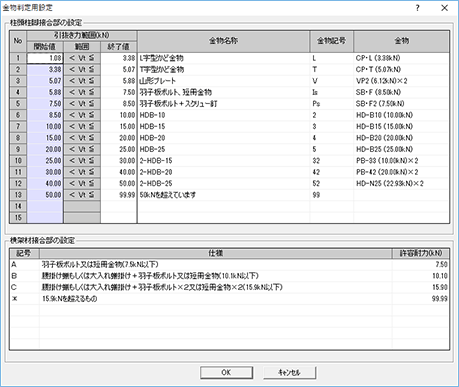Click end value 99.99 in row 13
Screen dimensions: 459x387
point(119,195)
